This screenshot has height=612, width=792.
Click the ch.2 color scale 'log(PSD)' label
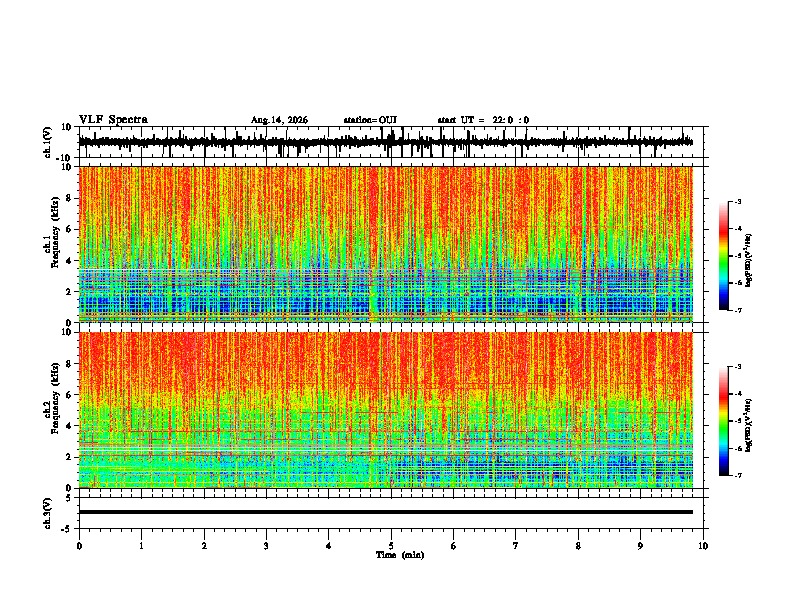tap(749, 425)
